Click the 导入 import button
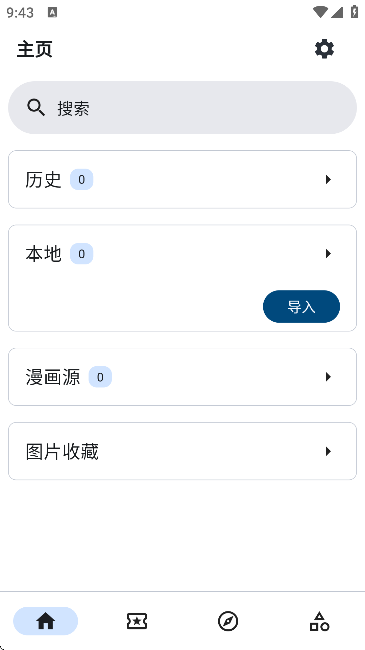This screenshot has height=650, width=365. click(302, 306)
